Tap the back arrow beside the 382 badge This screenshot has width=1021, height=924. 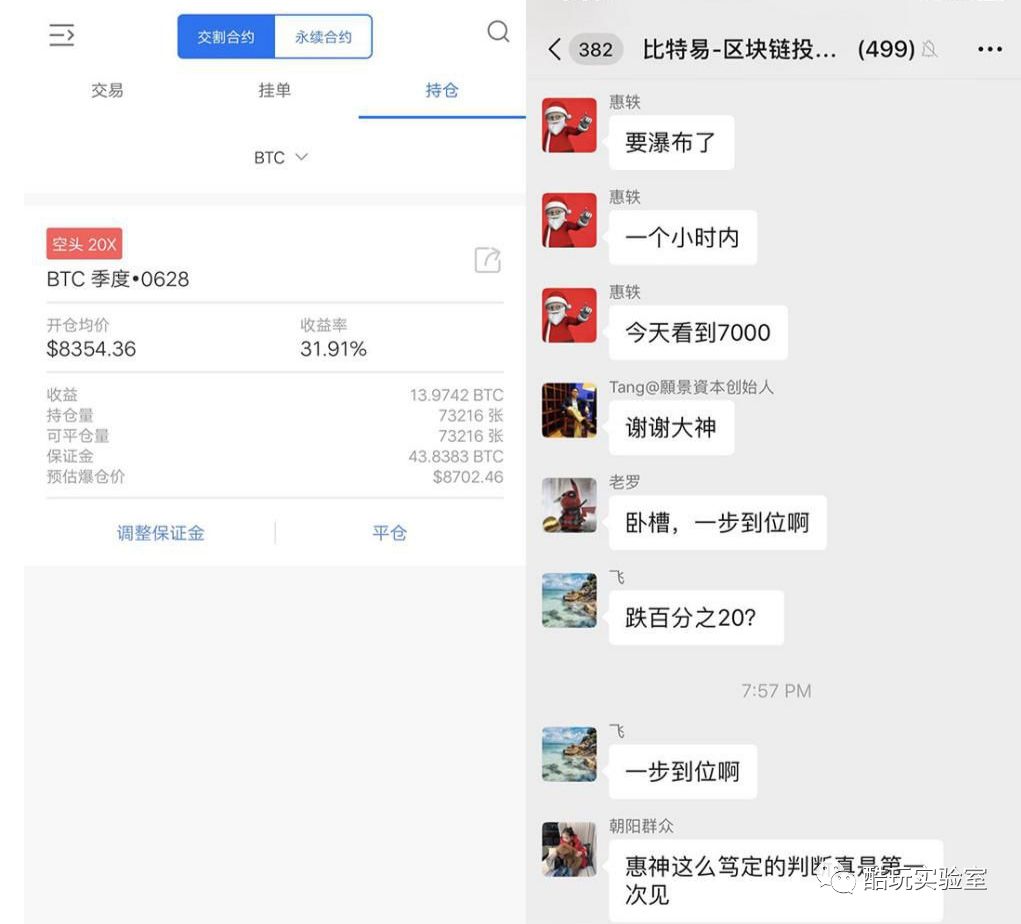pyautogui.click(x=554, y=49)
